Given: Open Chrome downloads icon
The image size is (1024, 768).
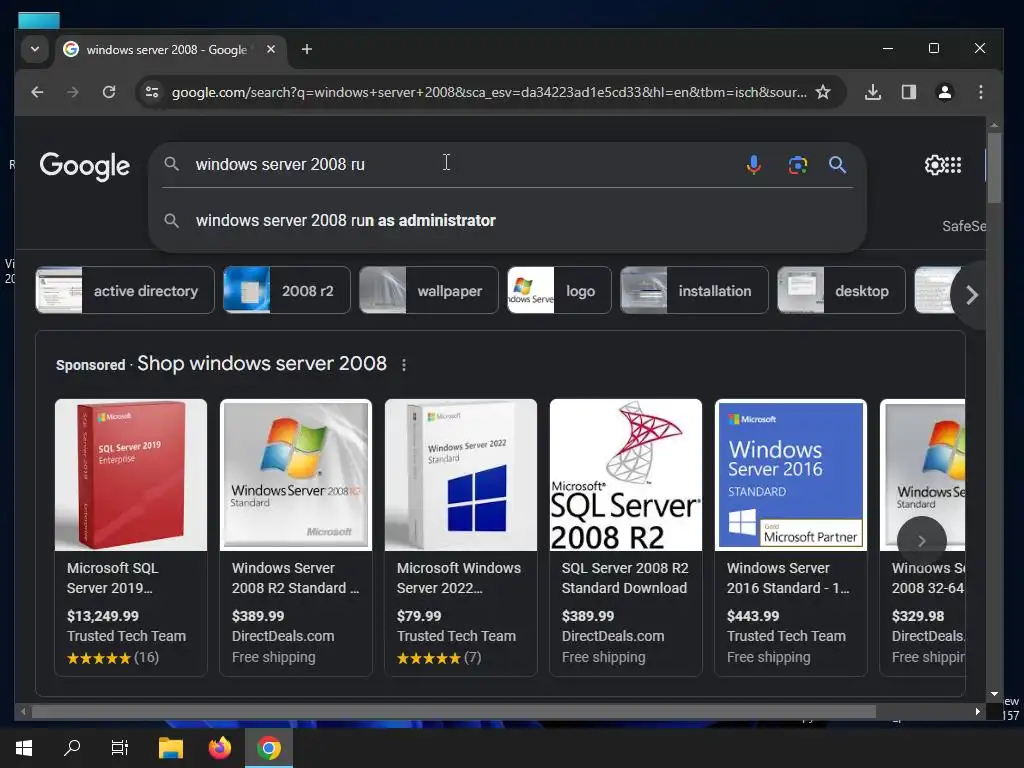Looking at the screenshot, I should [872, 92].
